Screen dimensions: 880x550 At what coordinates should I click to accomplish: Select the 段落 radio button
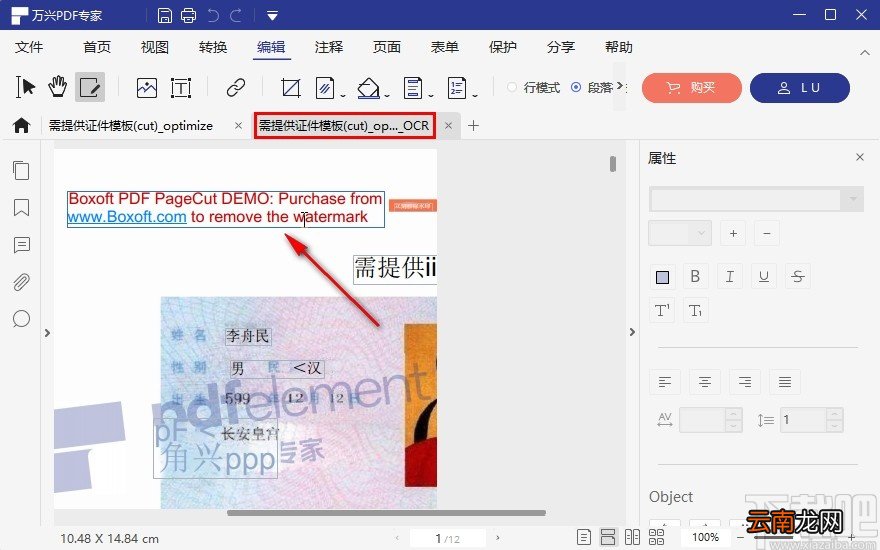[x=576, y=87]
